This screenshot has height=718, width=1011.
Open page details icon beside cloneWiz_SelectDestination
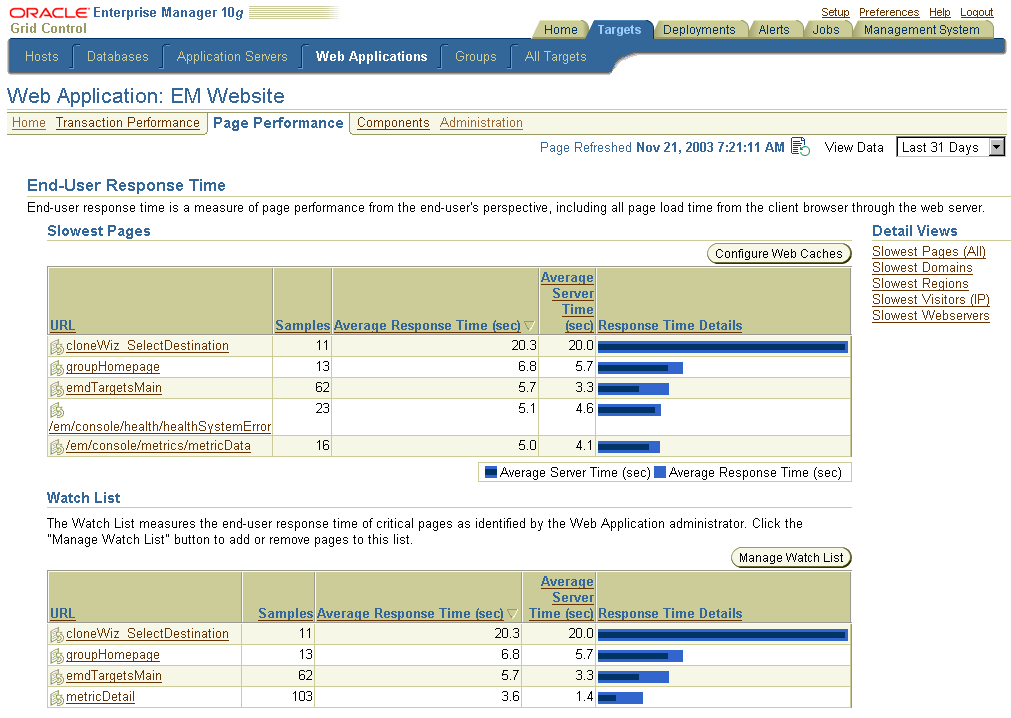coord(55,345)
